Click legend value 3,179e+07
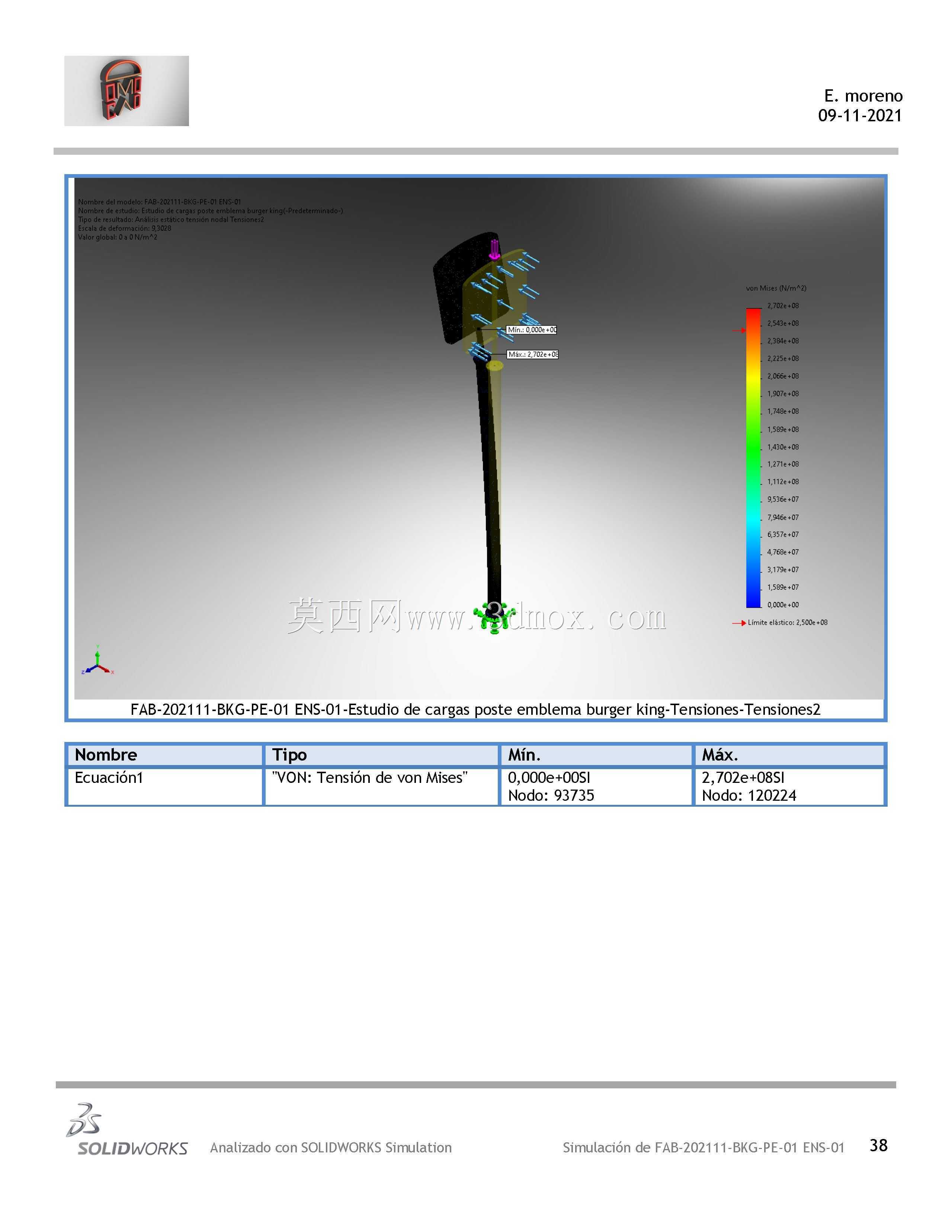The image size is (952, 1232). click(783, 570)
